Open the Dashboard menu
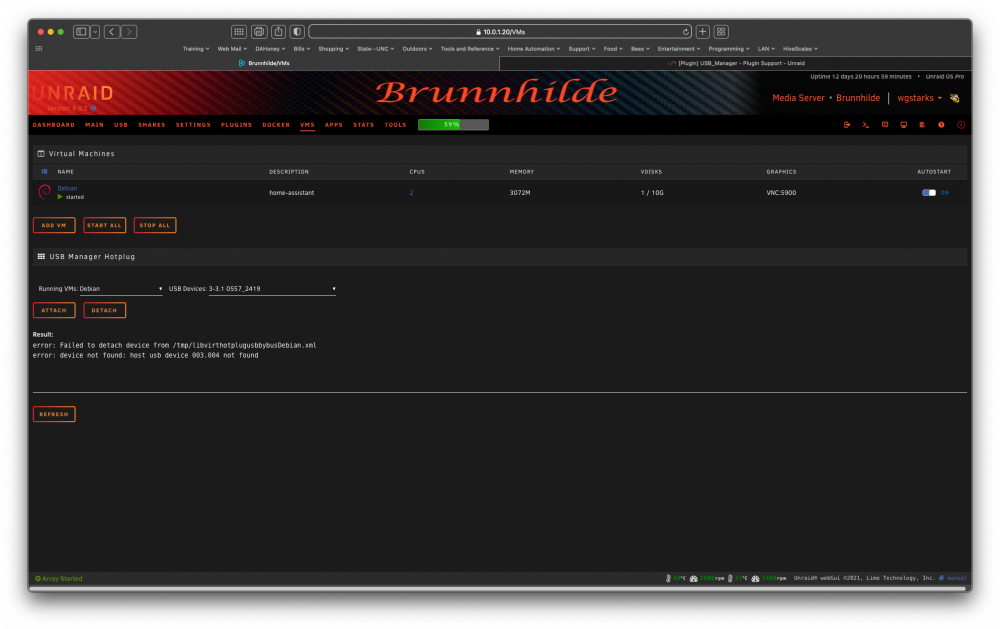 (54, 125)
